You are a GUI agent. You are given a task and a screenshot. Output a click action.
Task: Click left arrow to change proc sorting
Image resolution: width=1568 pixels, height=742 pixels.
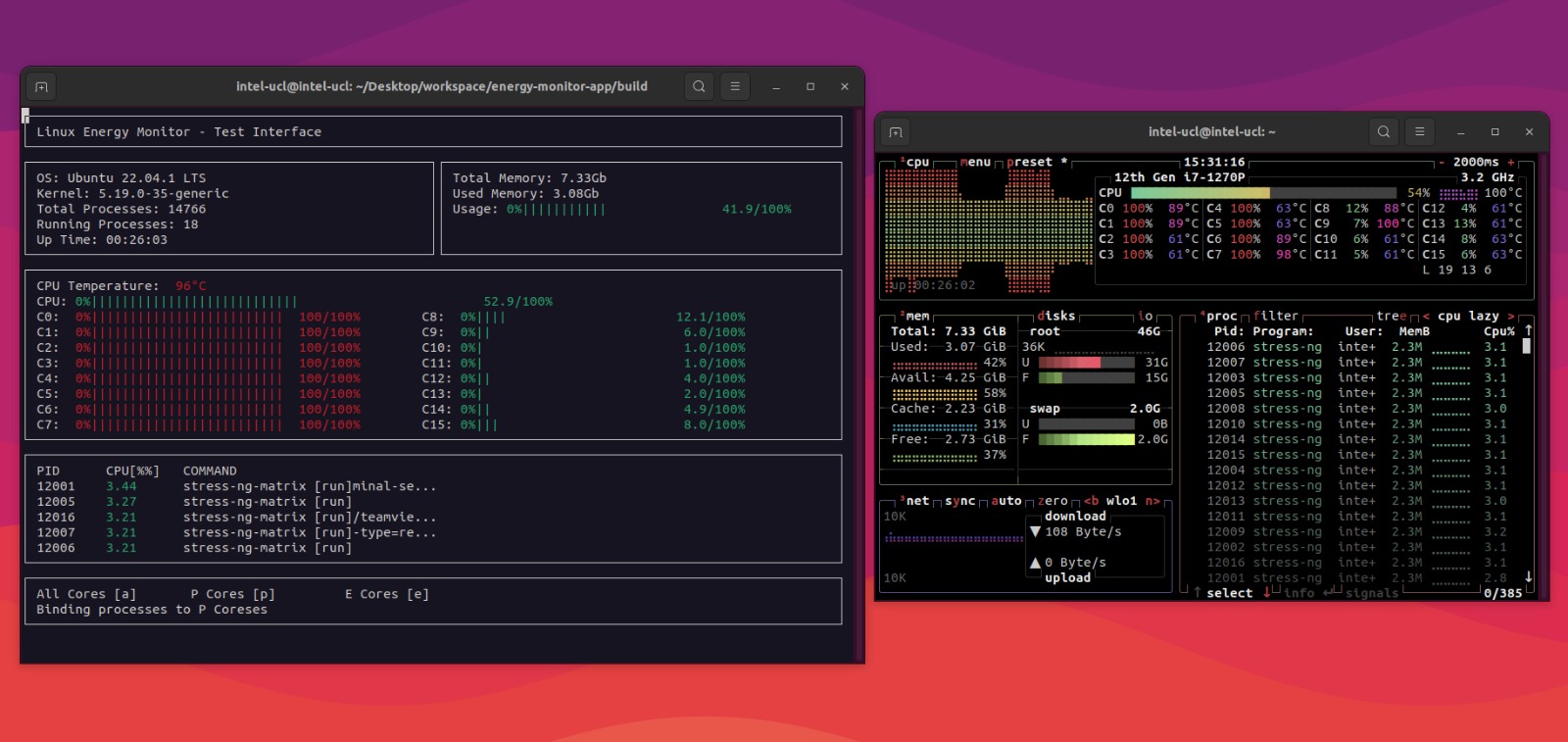pos(1426,317)
